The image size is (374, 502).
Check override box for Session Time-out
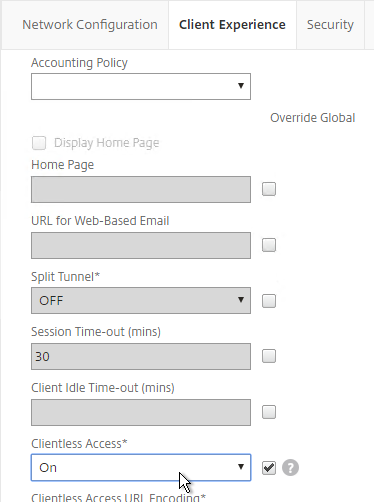(269, 356)
